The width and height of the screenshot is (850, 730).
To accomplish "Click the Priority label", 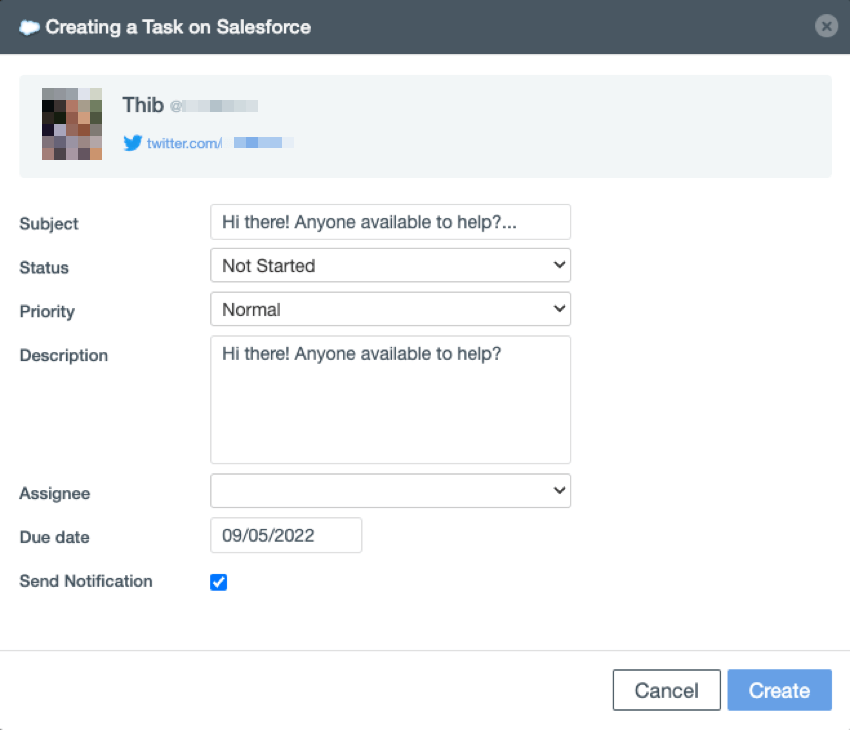I will [47, 312].
